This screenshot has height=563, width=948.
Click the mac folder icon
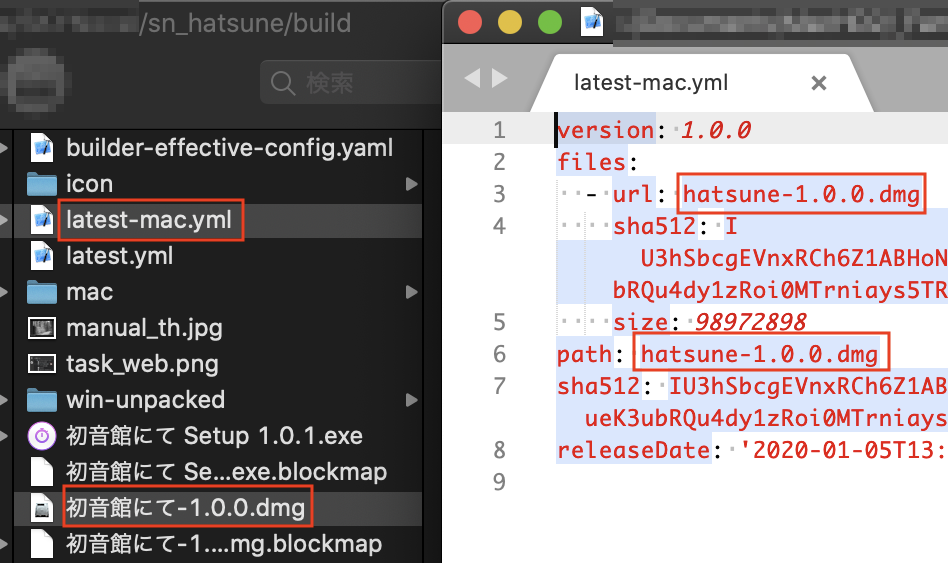[42, 292]
